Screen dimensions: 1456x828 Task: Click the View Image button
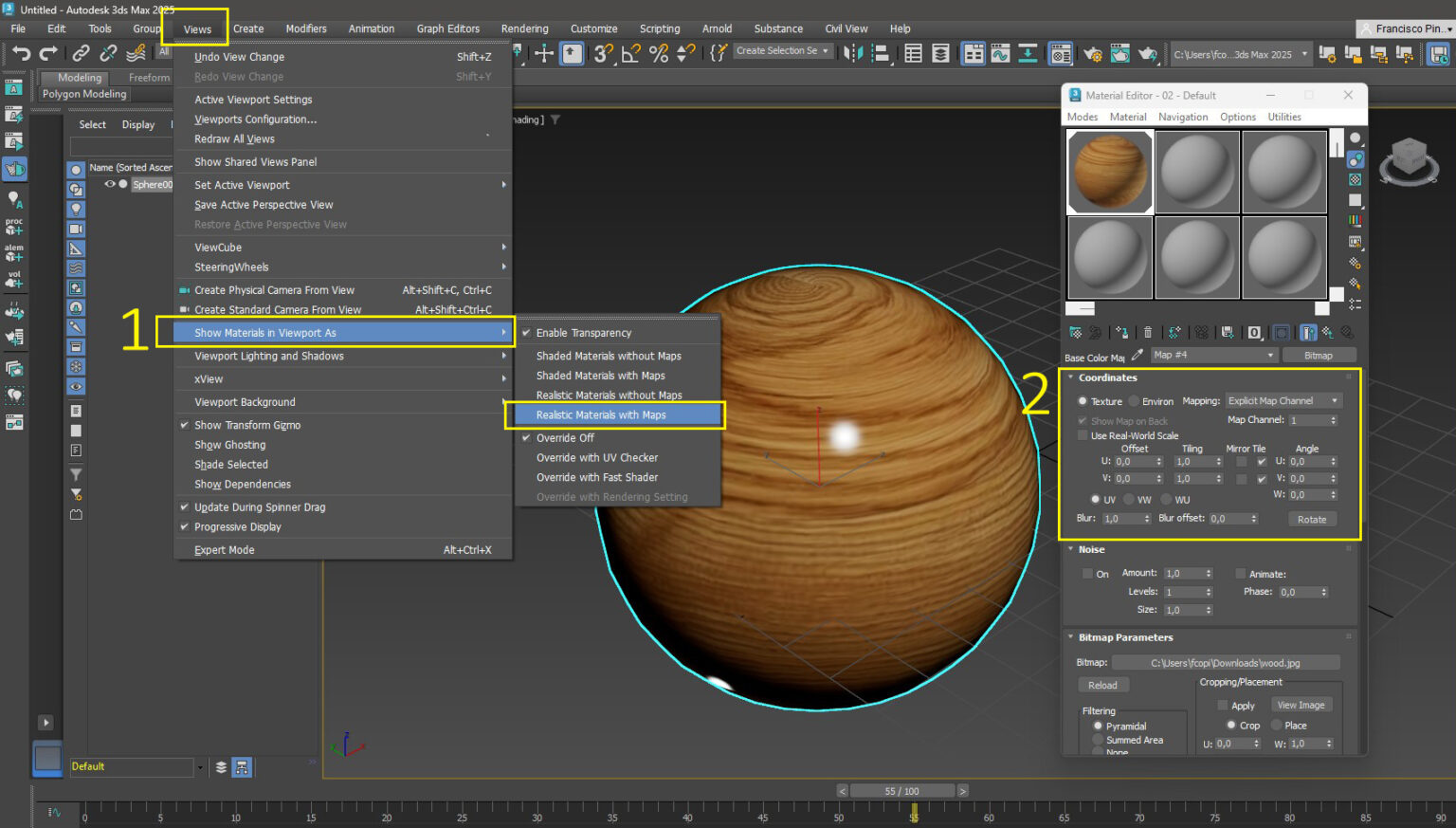[1301, 705]
